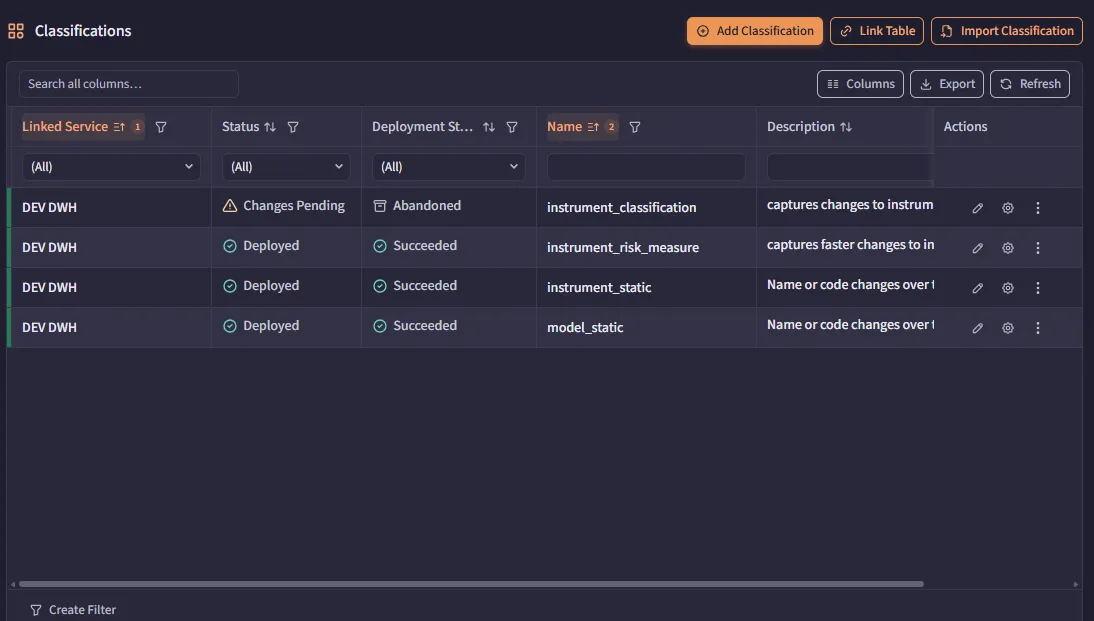
Task: Click description 'captures faster changes to in'
Action: coord(850,244)
